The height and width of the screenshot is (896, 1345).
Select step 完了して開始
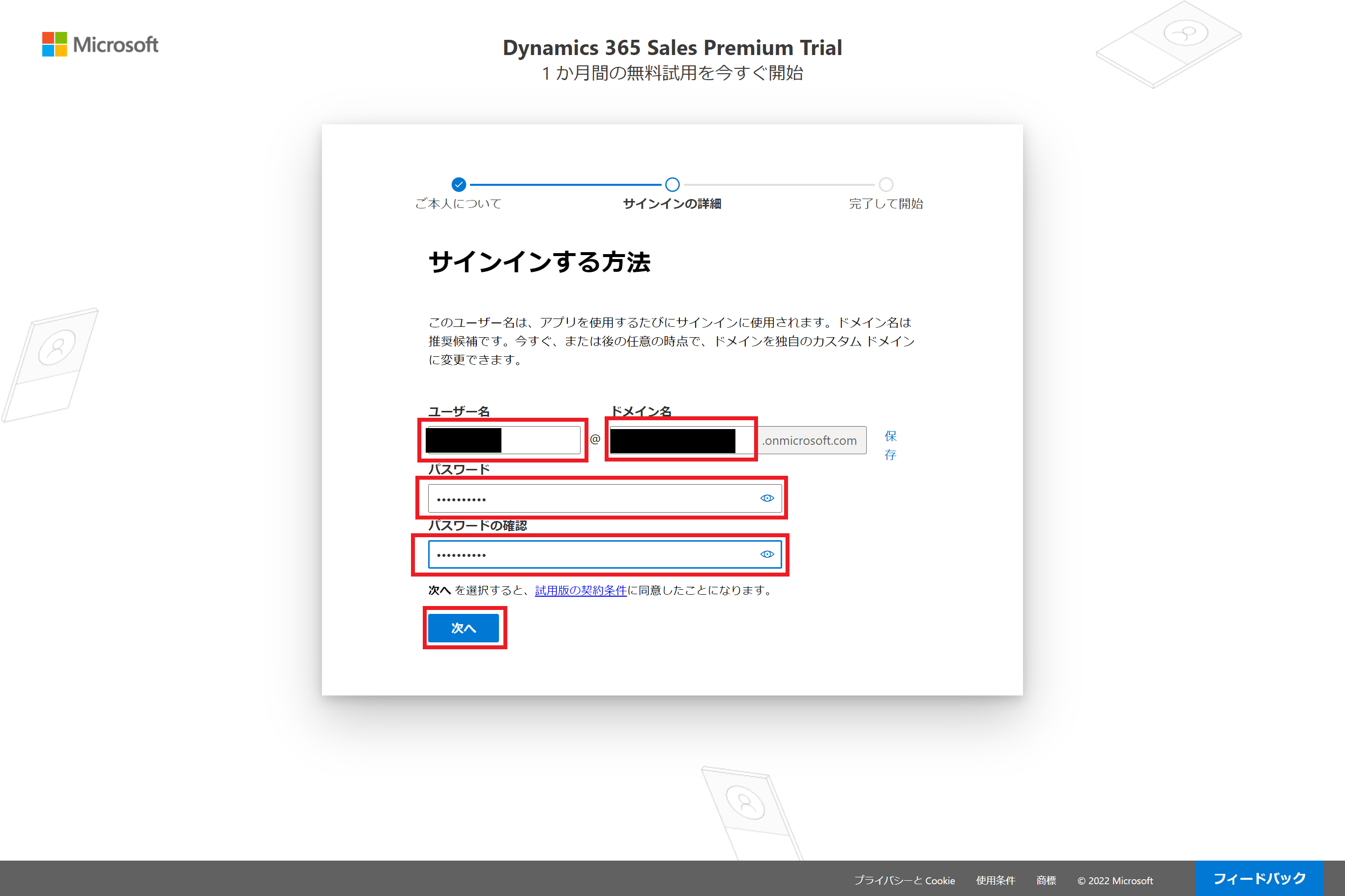point(886,194)
